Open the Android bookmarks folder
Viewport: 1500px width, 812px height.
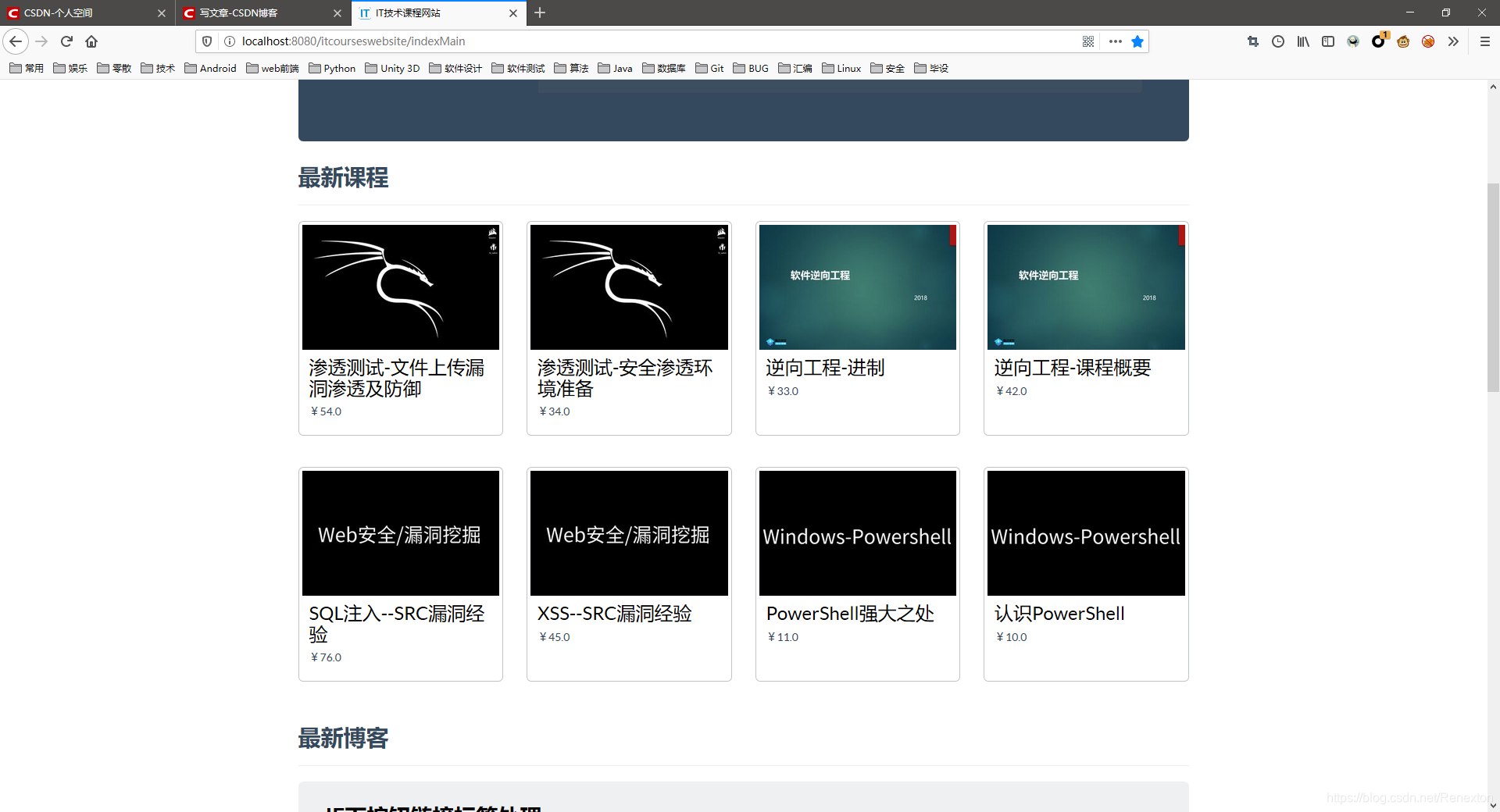[x=210, y=68]
